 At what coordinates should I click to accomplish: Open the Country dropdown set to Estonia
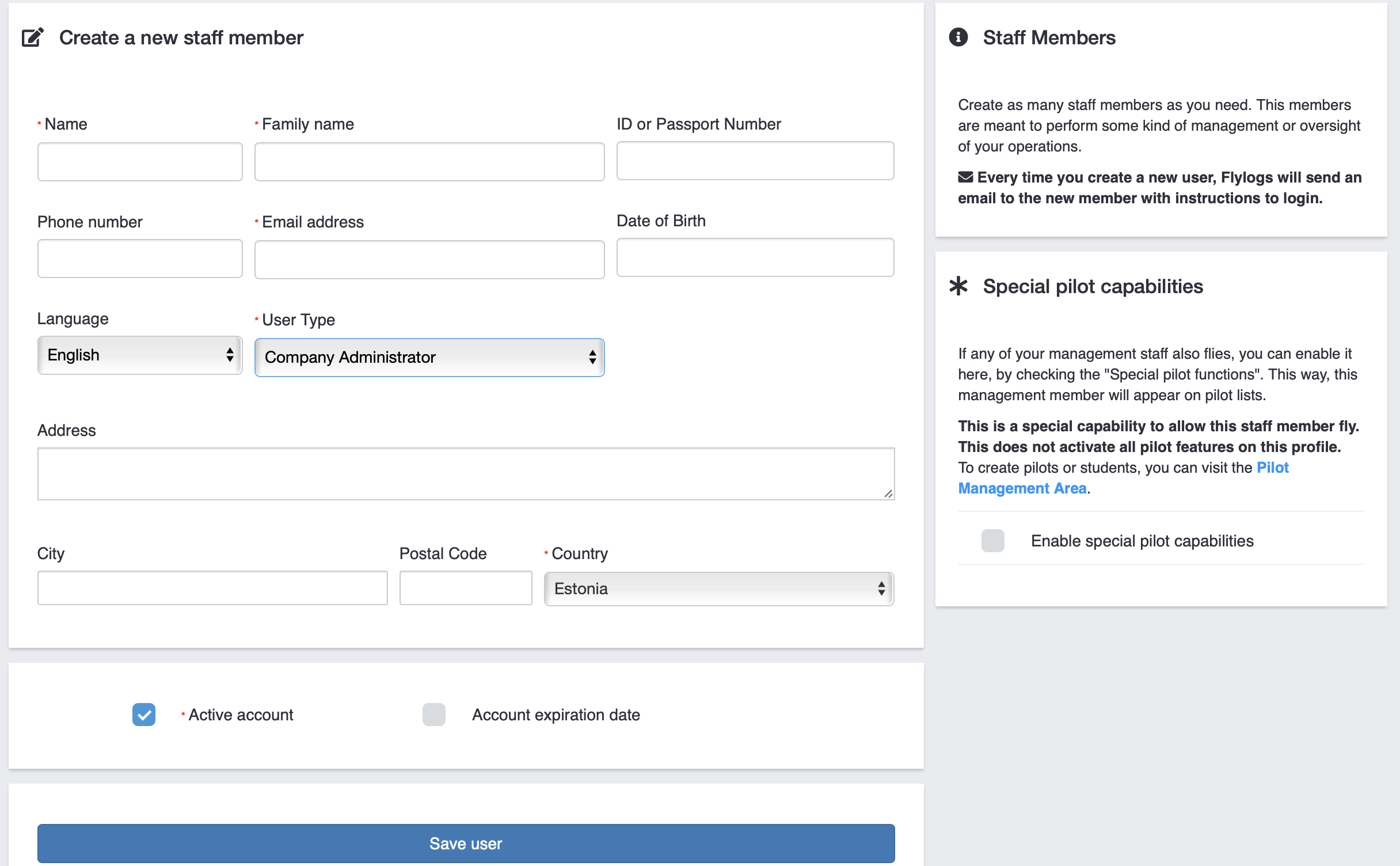pyautogui.click(x=718, y=588)
